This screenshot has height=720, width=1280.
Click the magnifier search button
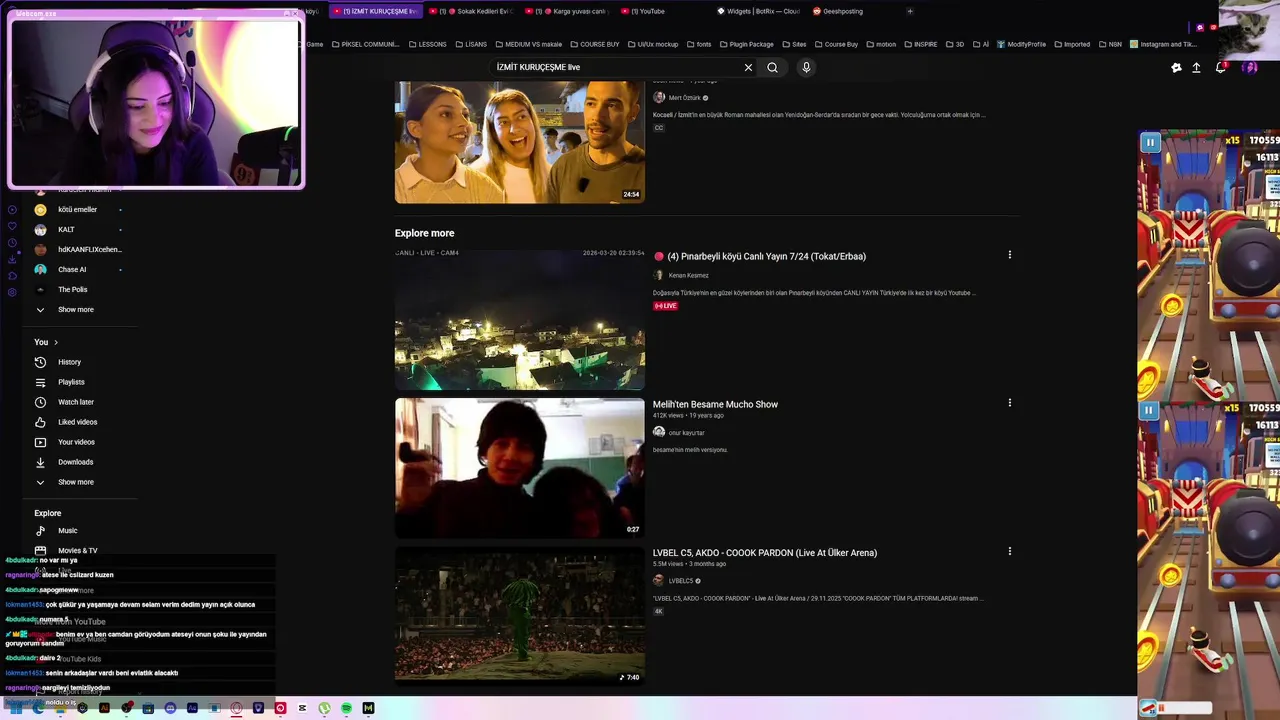click(772, 67)
